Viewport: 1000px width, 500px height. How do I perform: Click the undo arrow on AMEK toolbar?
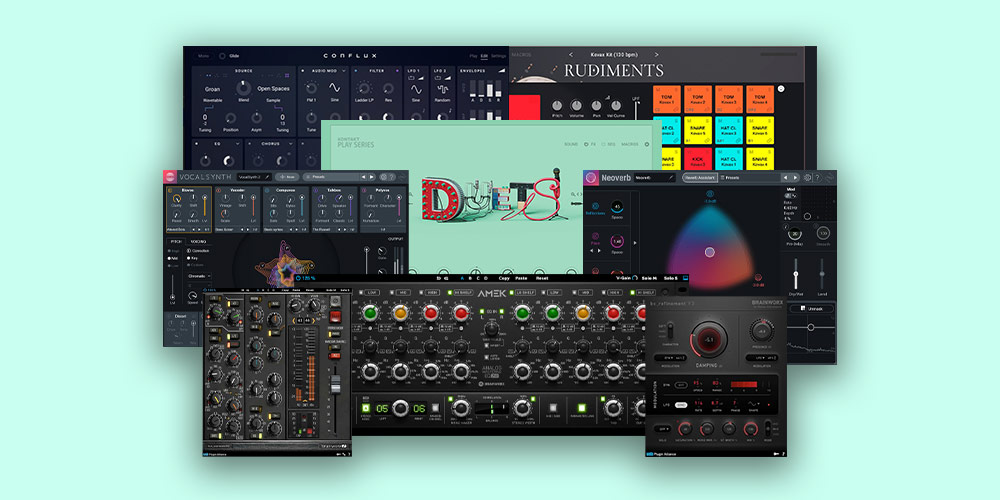pos(439,278)
